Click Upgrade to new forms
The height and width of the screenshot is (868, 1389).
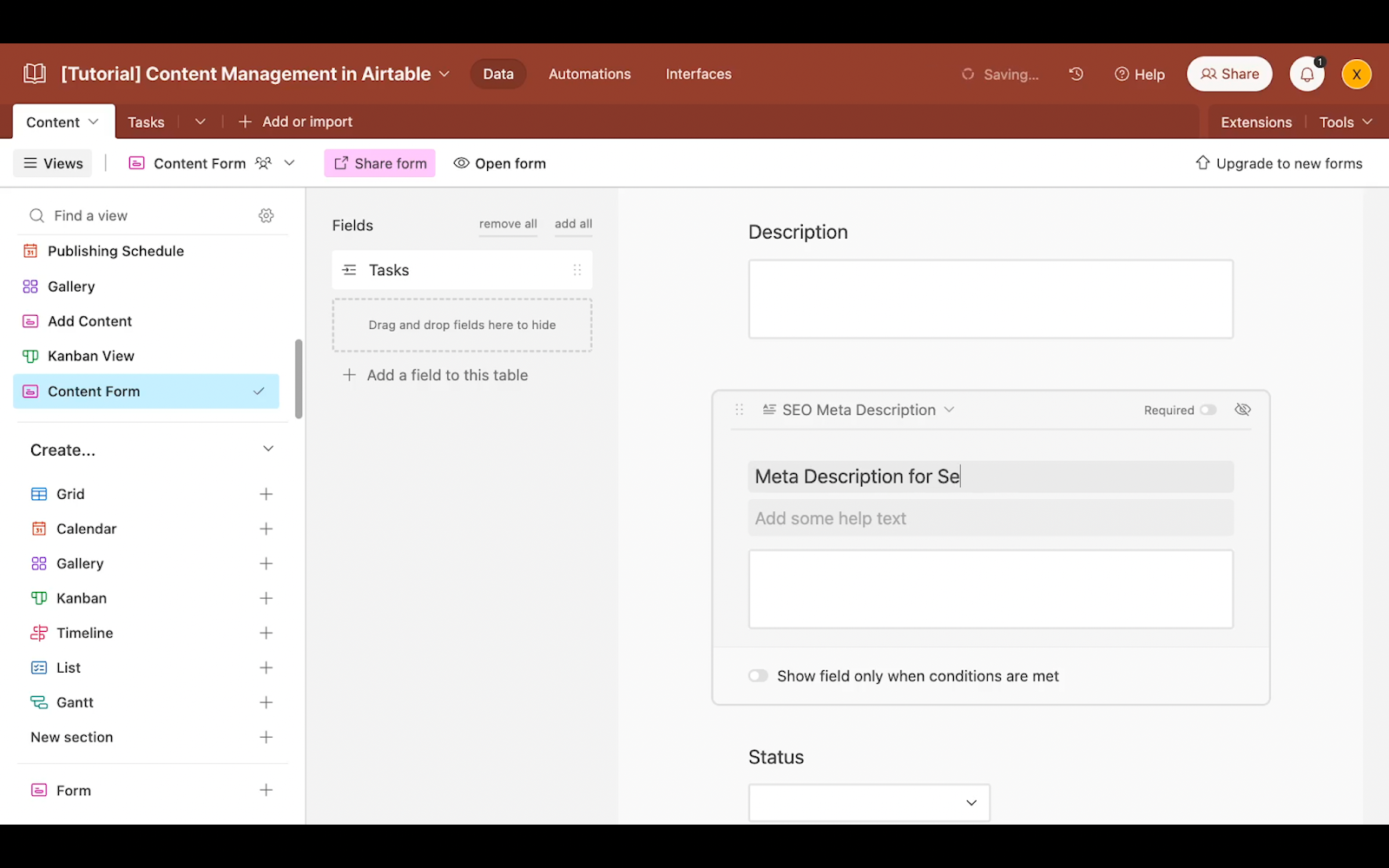(x=1279, y=163)
